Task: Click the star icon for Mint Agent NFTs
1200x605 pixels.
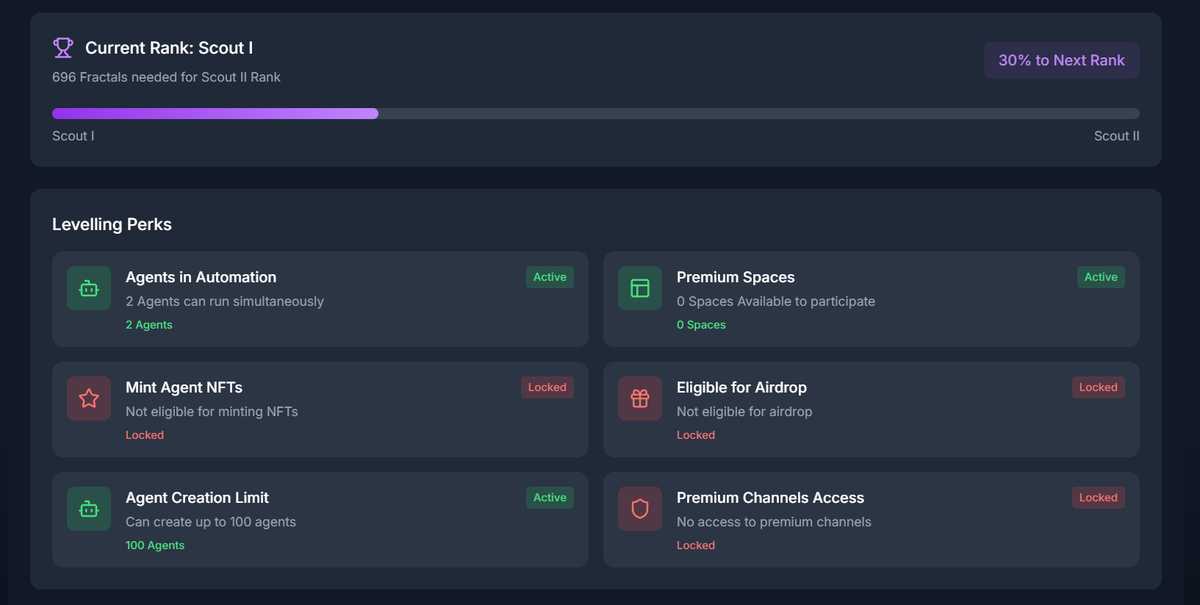Action: point(89,399)
